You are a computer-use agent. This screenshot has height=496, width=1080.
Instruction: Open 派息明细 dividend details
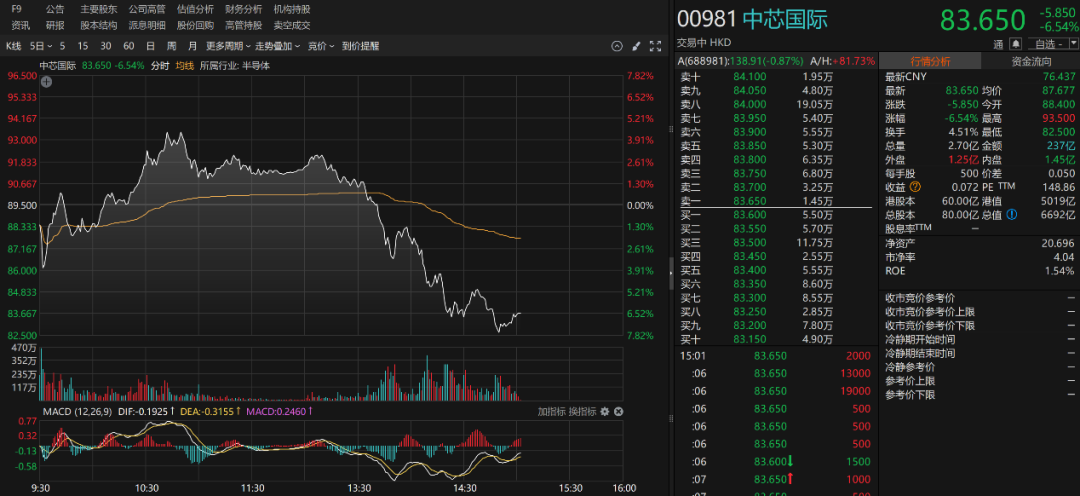tap(147, 25)
